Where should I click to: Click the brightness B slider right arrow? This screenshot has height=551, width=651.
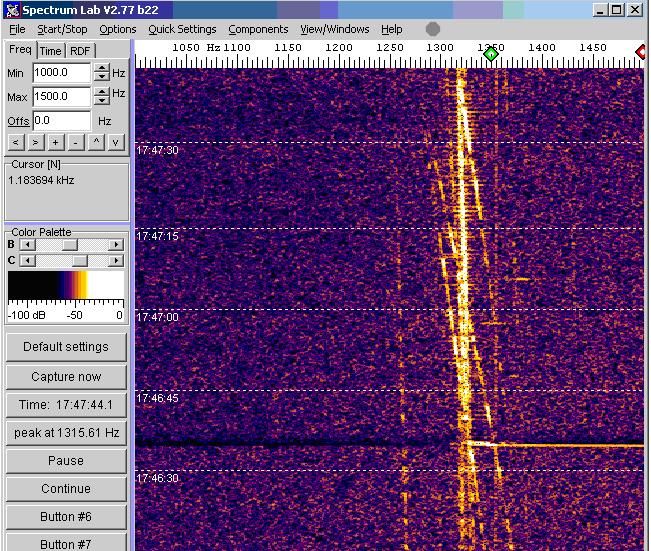coord(116,244)
